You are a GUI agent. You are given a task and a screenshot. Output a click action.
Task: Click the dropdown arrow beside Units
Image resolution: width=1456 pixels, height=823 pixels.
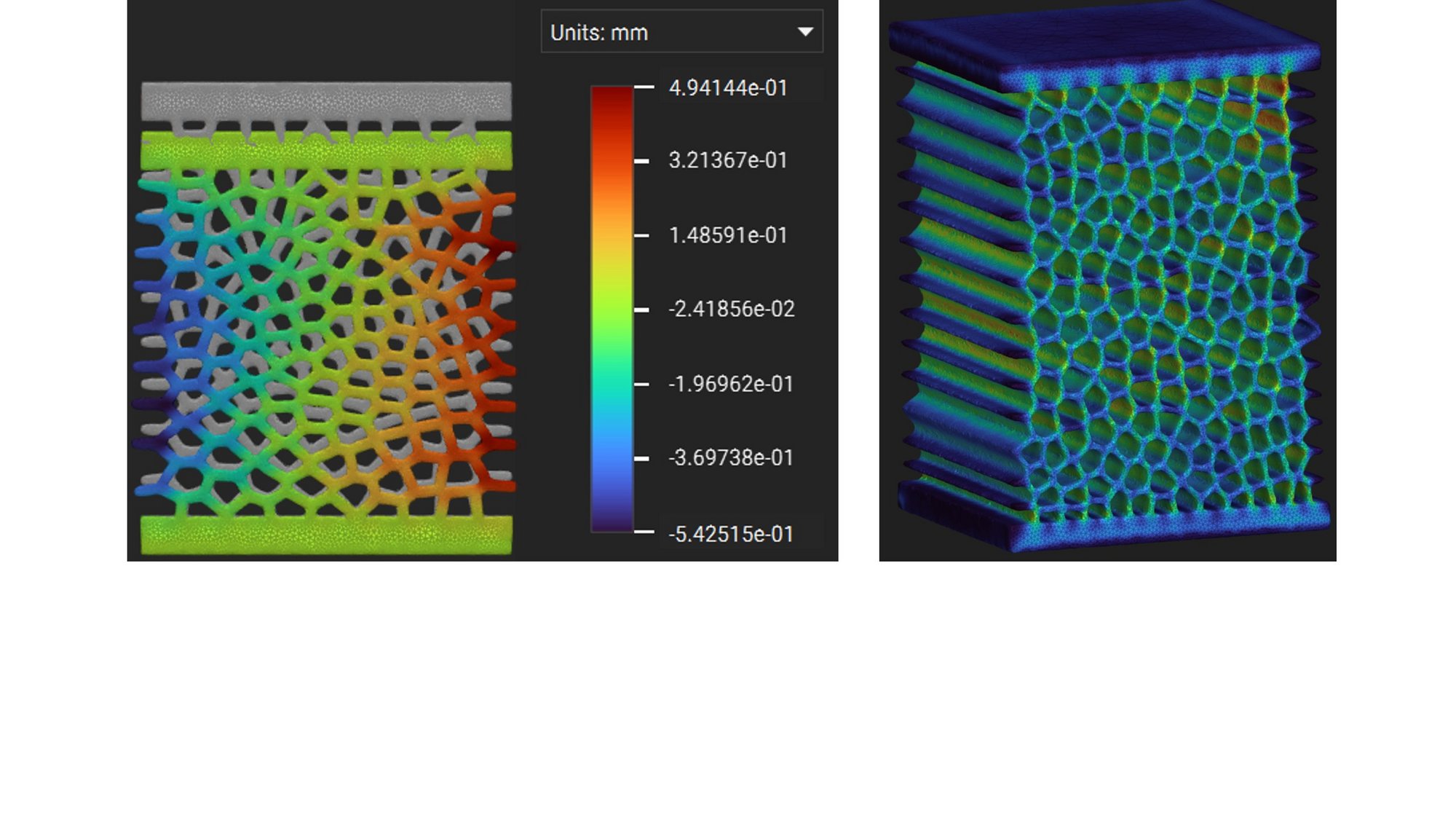click(804, 32)
